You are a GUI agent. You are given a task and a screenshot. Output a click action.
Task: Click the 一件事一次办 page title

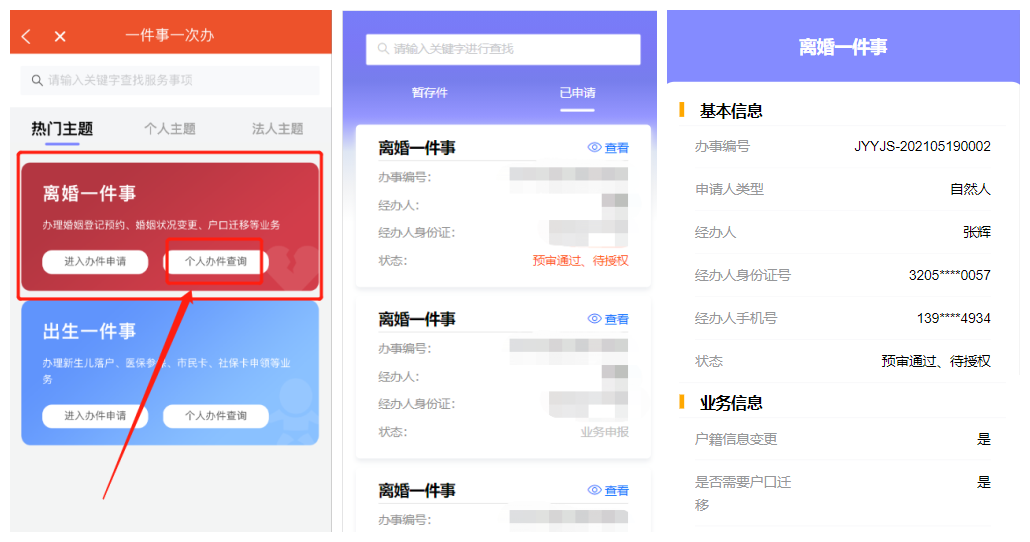click(170, 35)
